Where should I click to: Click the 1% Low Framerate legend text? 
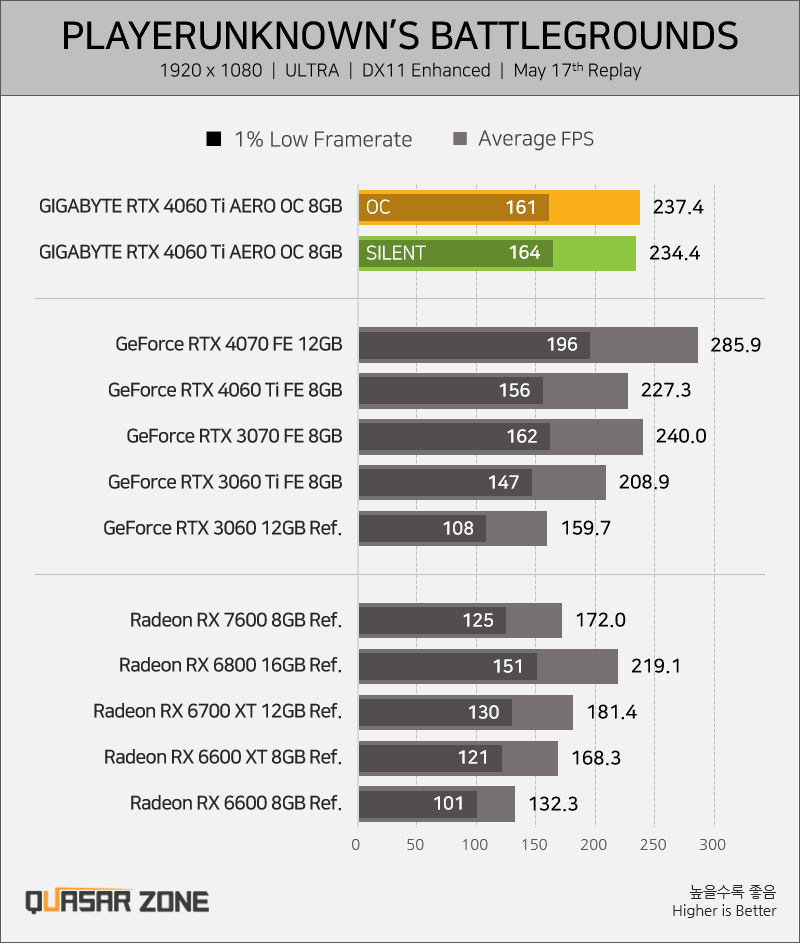click(324, 140)
